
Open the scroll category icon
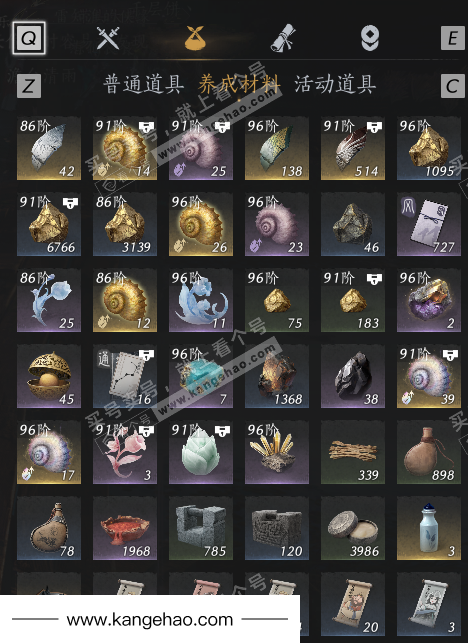(283, 38)
